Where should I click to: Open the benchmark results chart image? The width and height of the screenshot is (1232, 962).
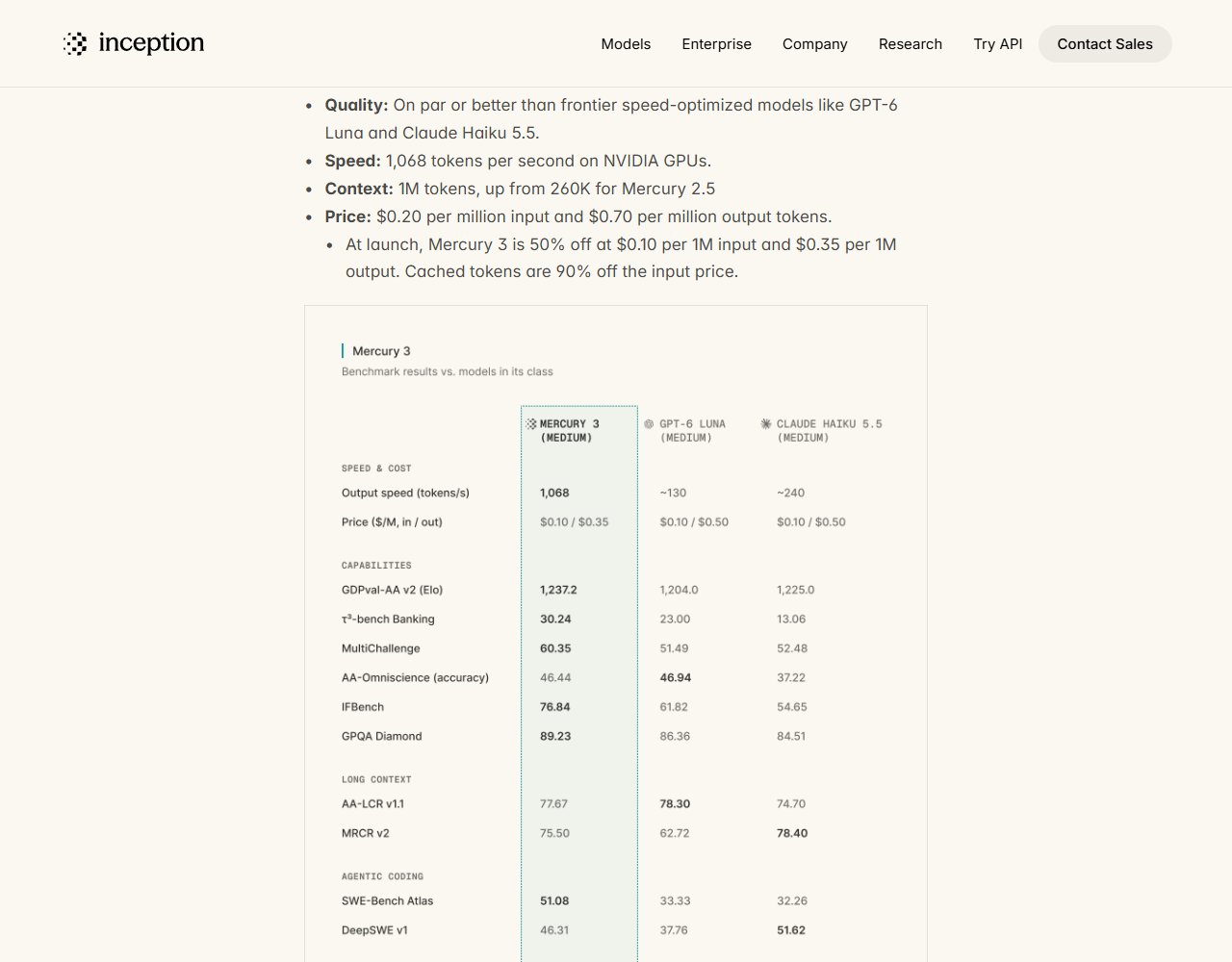pos(616,634)
